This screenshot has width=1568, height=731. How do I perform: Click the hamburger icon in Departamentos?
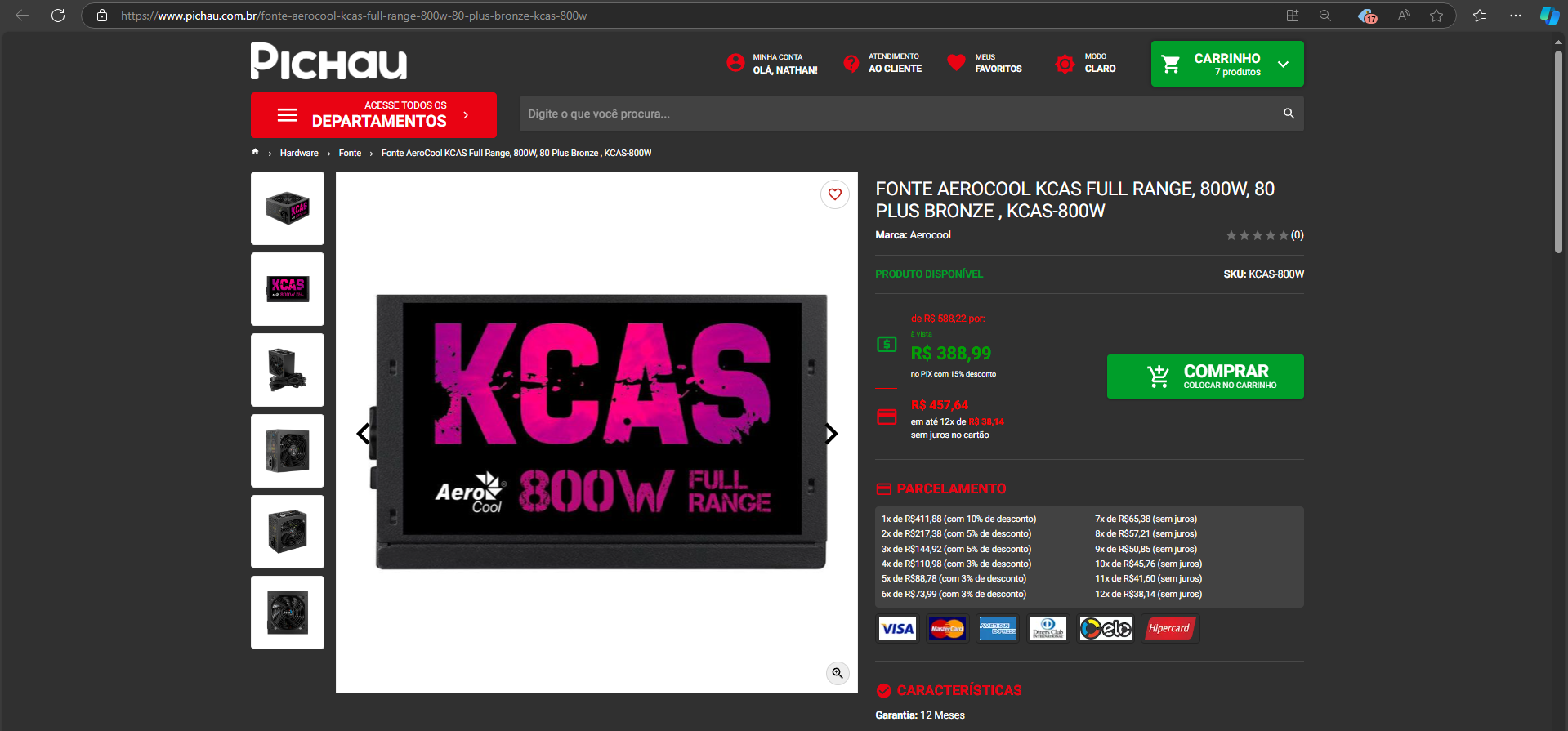click(x=288, y=115)
